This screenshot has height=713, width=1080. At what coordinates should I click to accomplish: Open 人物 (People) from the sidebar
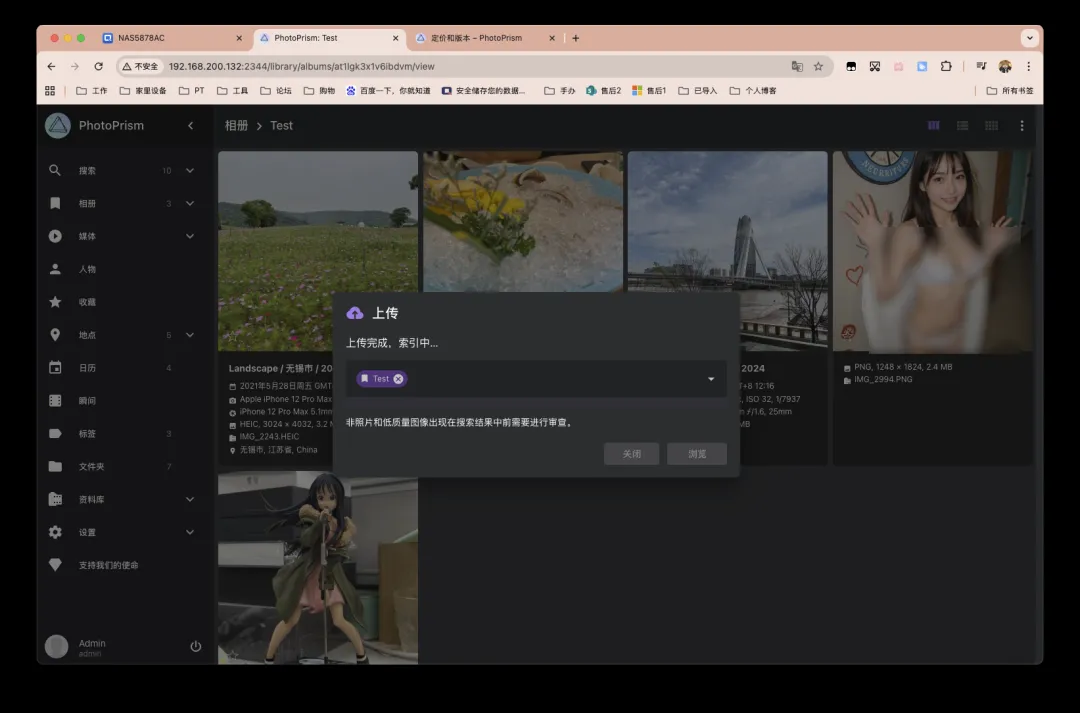pyautogui.click(x=55, y=269)
